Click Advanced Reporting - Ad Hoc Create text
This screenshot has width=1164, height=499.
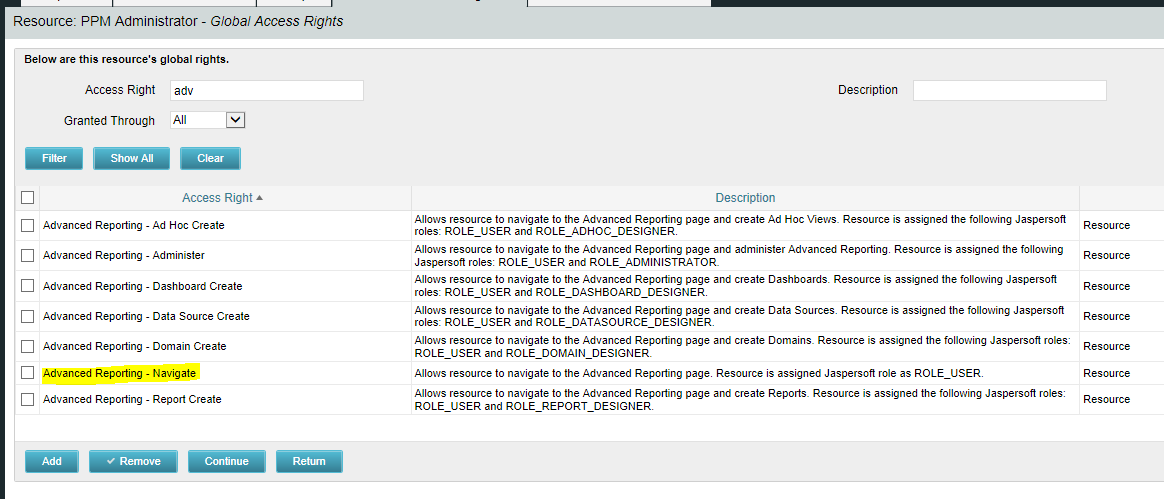coord(134,225)
